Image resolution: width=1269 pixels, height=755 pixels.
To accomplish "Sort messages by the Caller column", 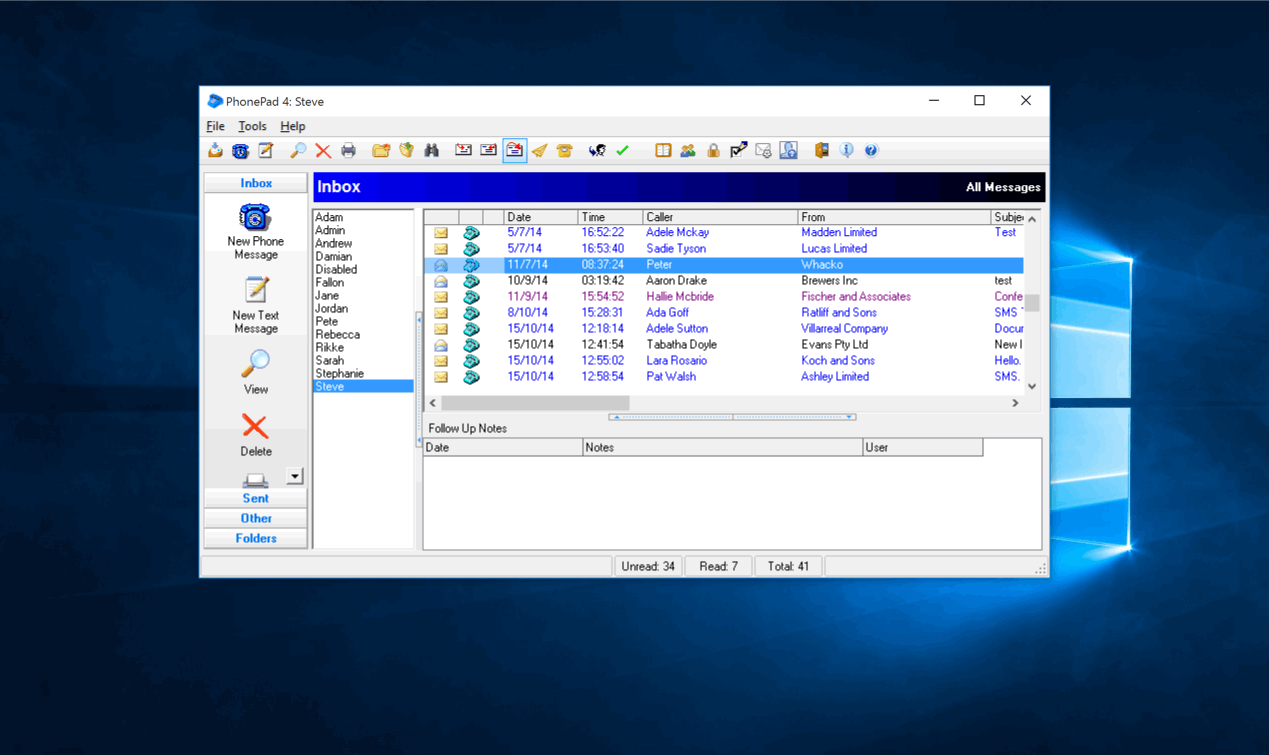I will 720,217.
